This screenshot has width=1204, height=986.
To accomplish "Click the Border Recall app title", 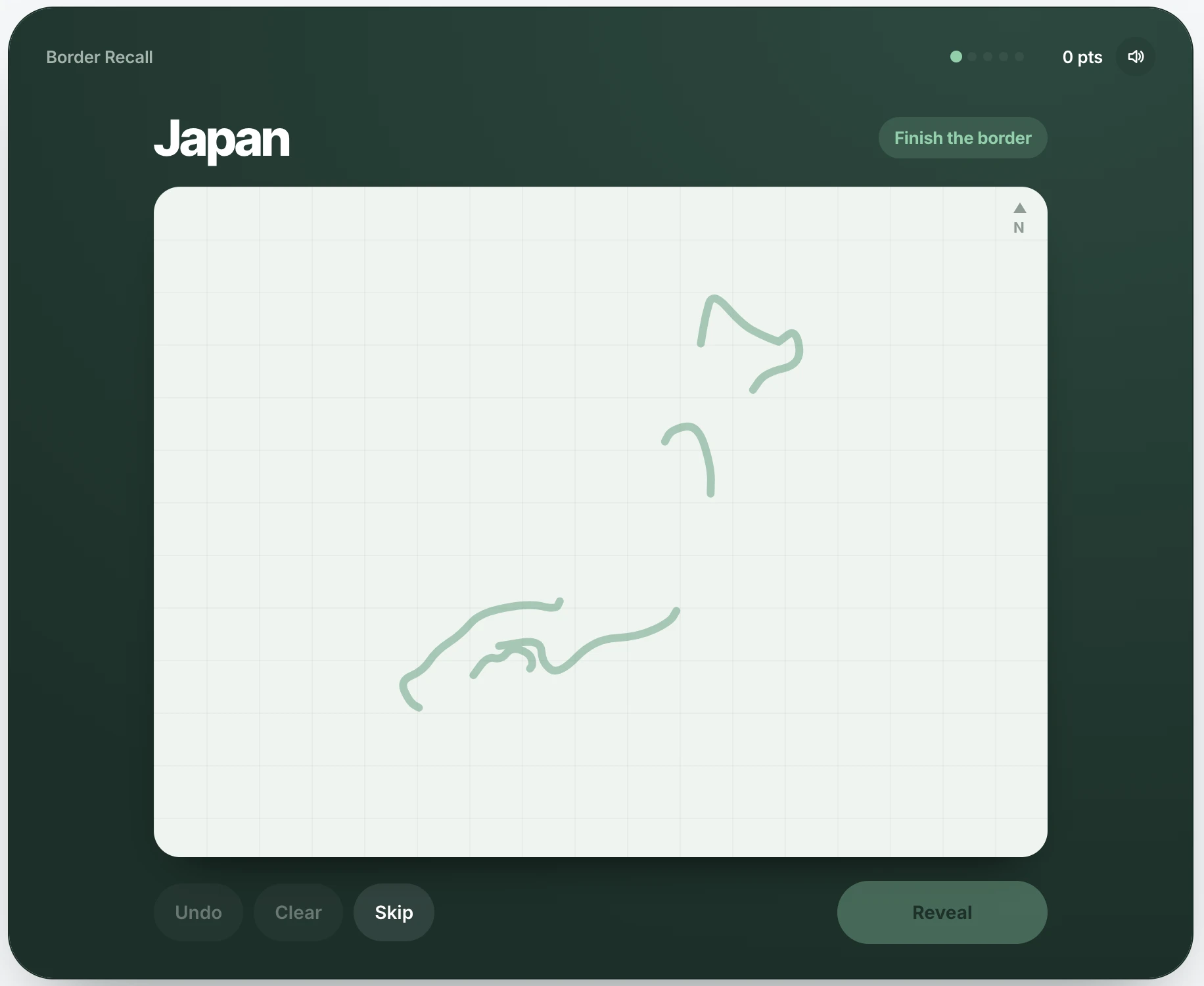I will pyautogui.click(x=99, y=57).
